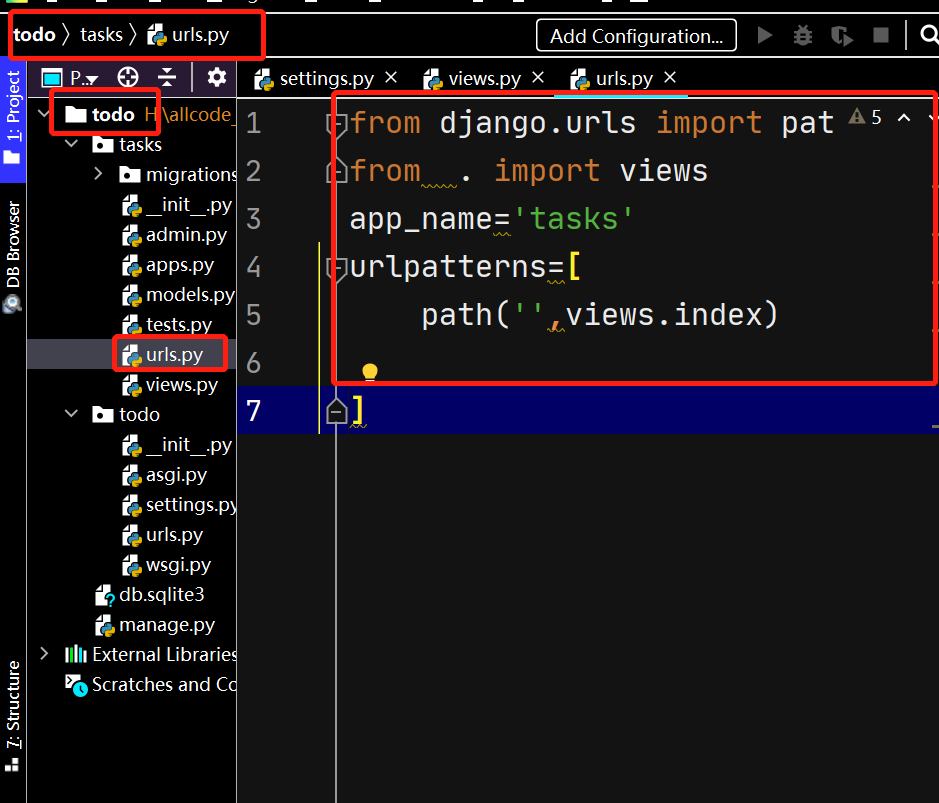
Task: Click warnings indicator showing 5
Action: (865, 116)
